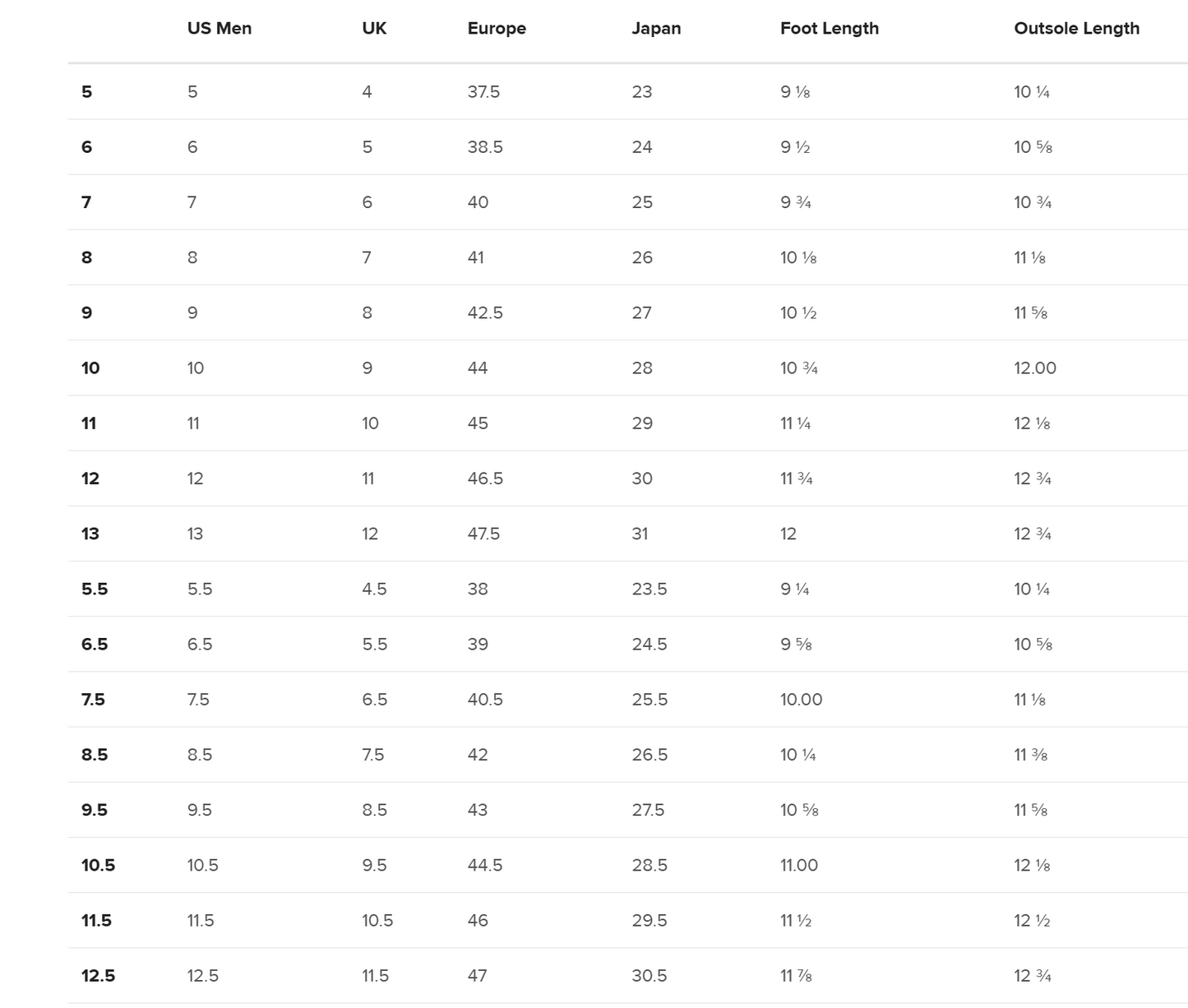The height and width of the screenshot is (1008, 1188).
Task: Select the "Foot Length" column header
Action: tap(830, 29)
